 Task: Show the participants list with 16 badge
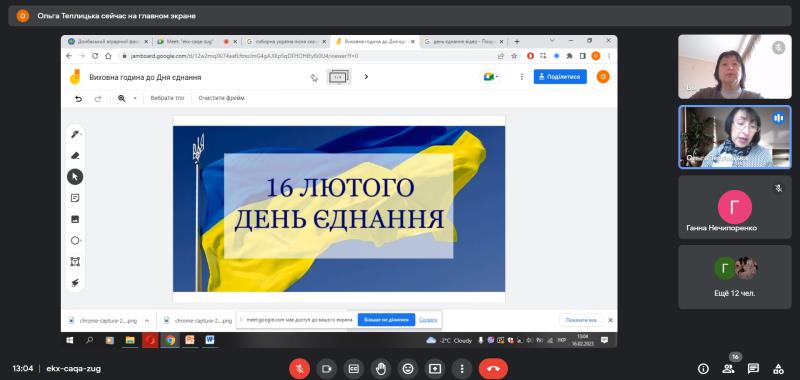[x=728, y=368]
